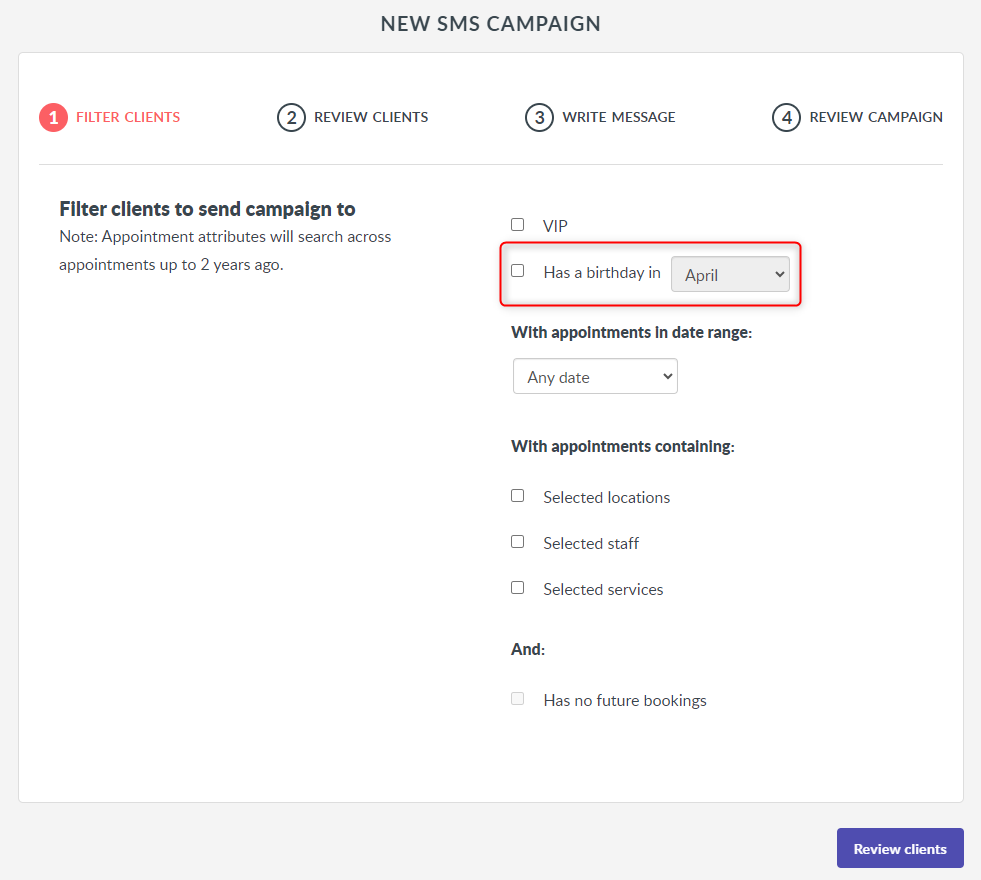This screenshot has height=880, width=981.
Task: Click the step 4 circle icon
Action: tap(786, 118)
